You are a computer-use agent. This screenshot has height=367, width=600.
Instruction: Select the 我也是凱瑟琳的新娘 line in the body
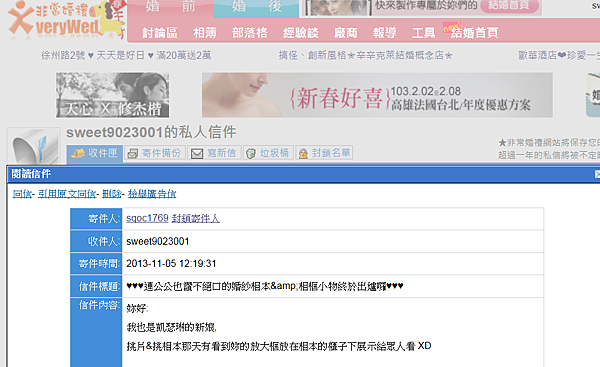171,327
